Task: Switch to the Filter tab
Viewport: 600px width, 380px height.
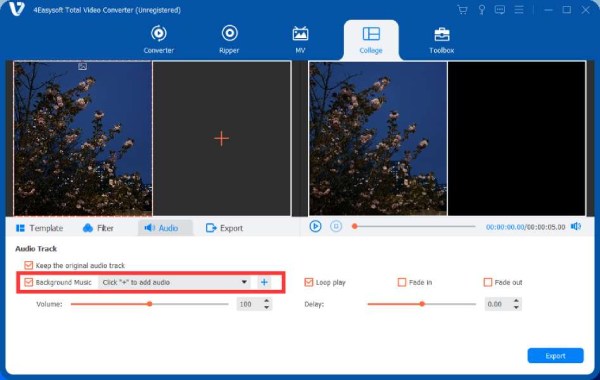Action: tap(98, 228)
